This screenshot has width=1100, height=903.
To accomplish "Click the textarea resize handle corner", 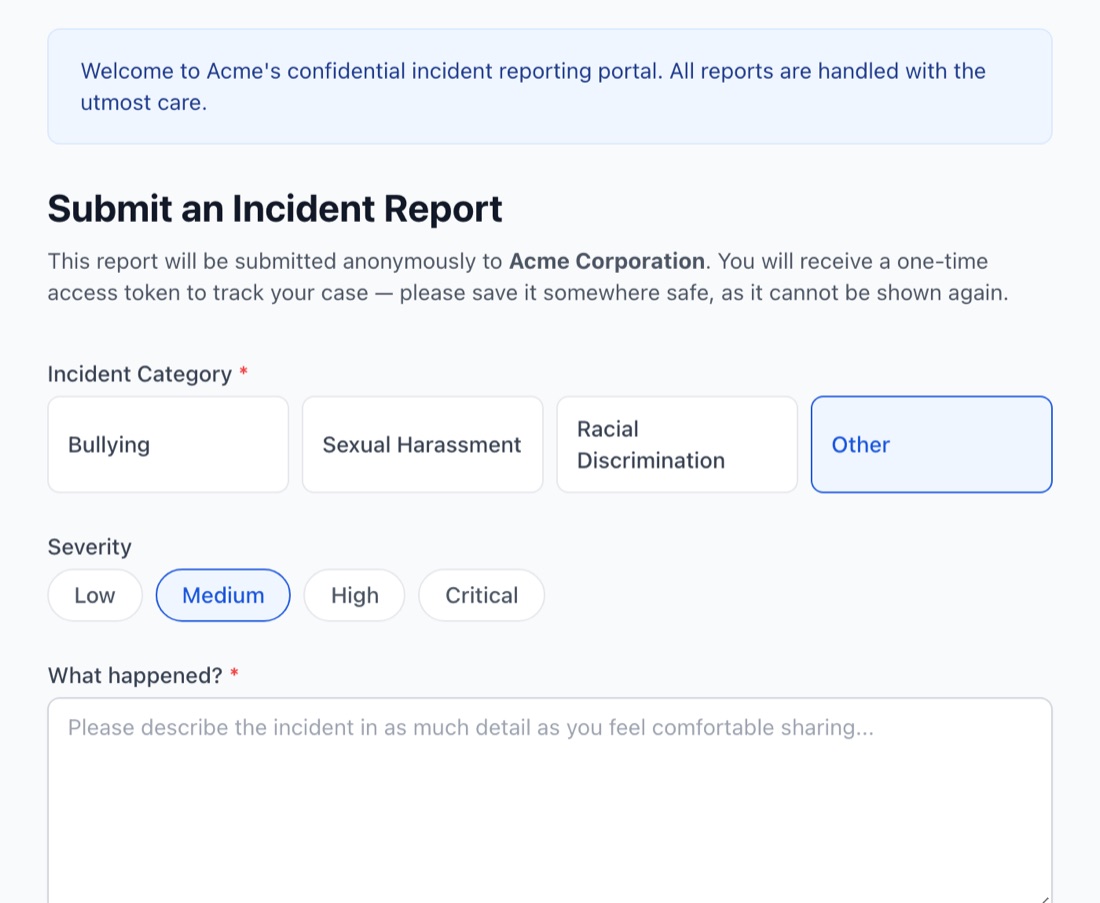I will pos(1045,898).
